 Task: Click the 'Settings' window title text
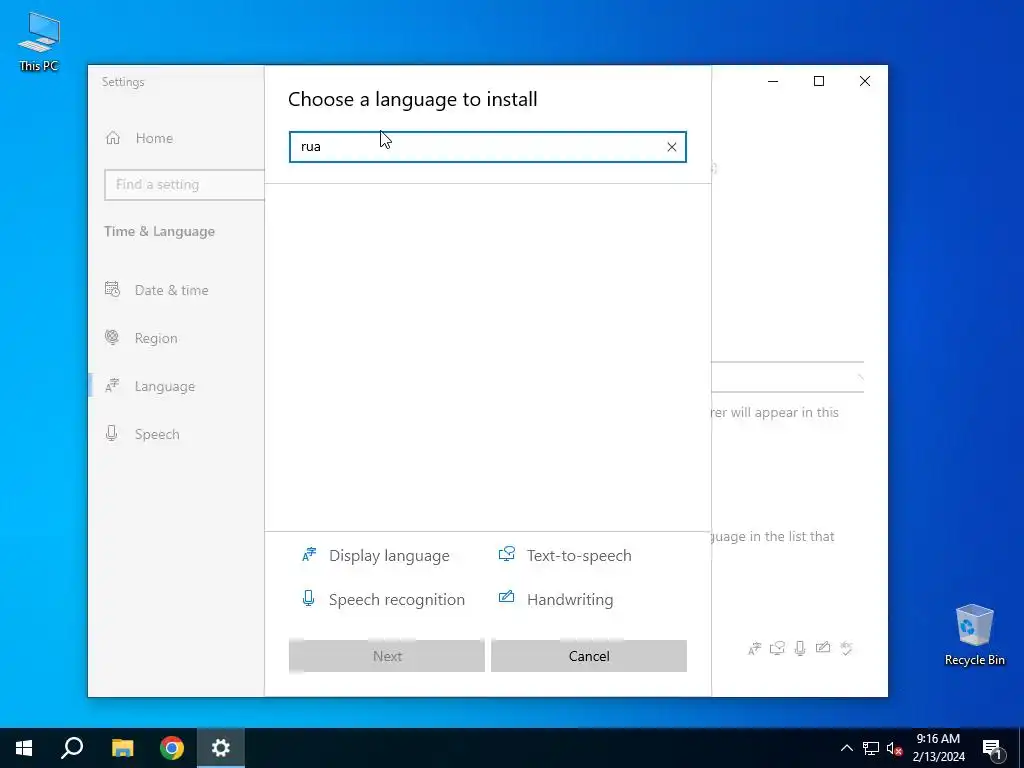(x=123, y=82)
